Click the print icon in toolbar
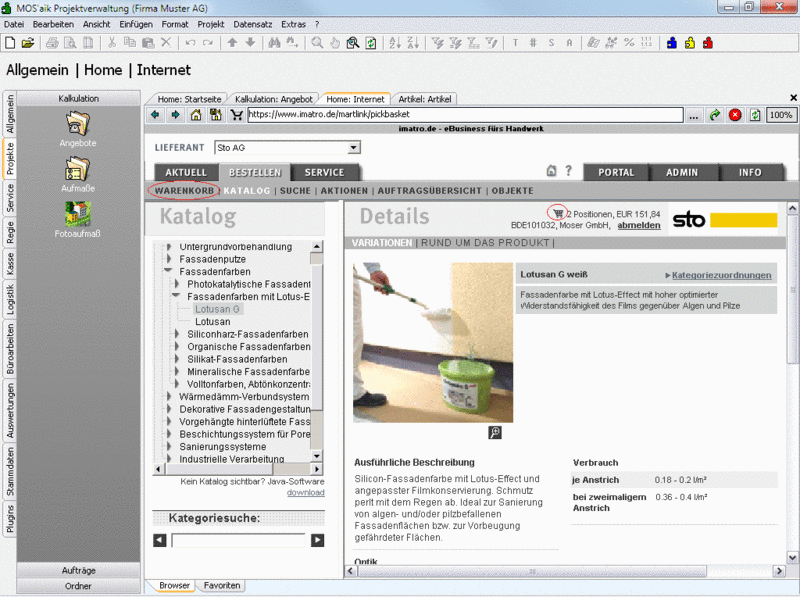The height and width of the screenshot is (597, 800). click(x=52, y=43)
